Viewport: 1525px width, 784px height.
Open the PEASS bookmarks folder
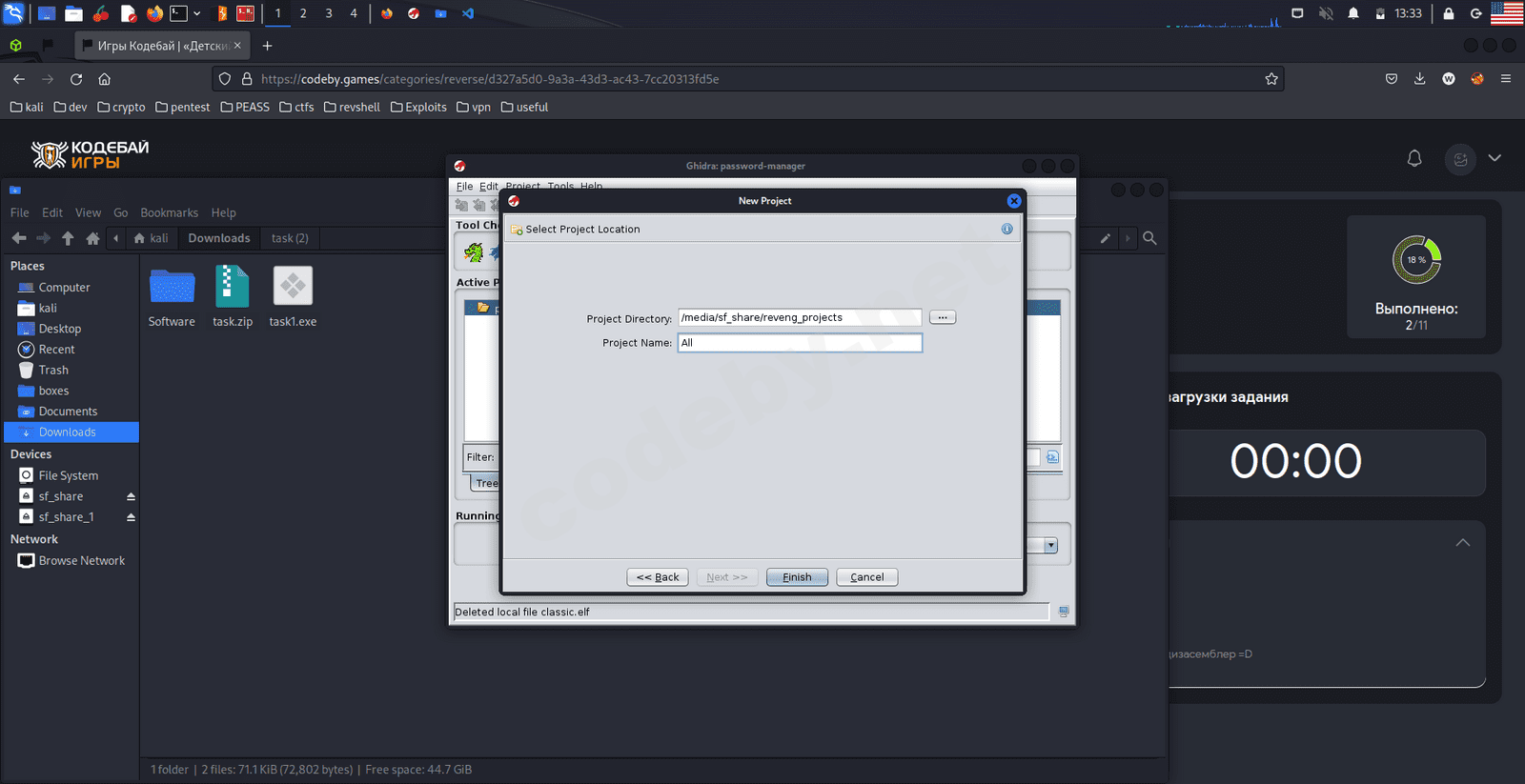(245, 108)
